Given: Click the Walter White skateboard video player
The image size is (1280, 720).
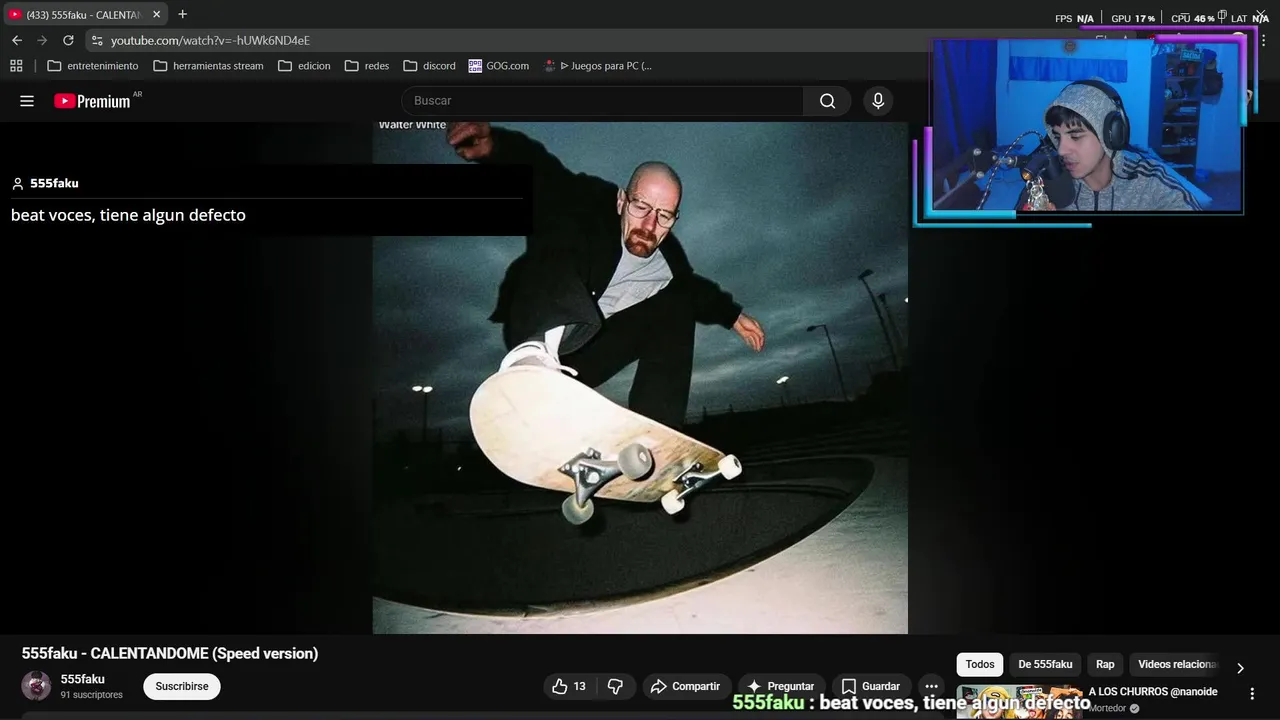Looking at the screenshot, I should 640,377.
